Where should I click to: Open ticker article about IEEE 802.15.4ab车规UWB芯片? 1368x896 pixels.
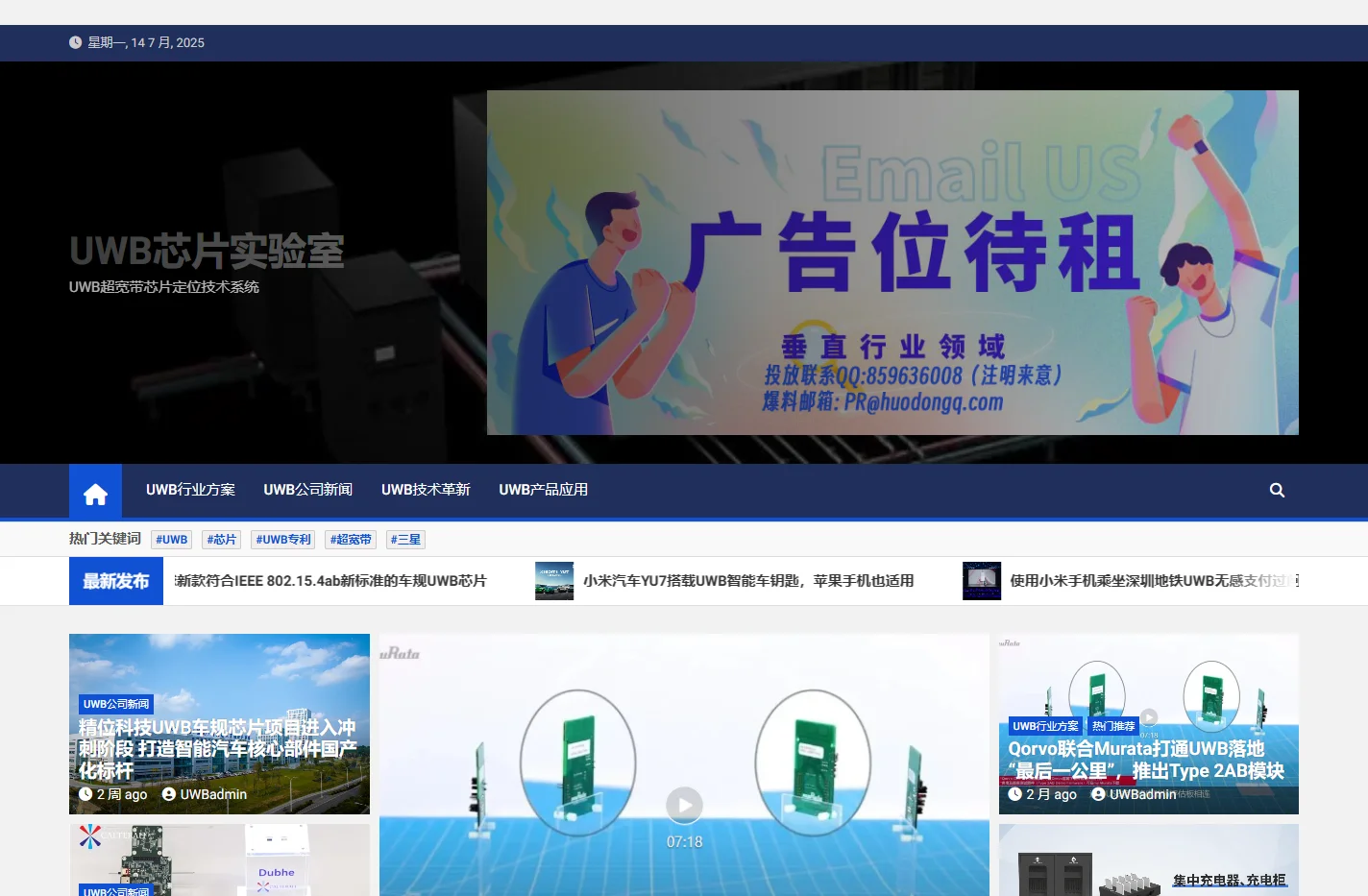click(330, 581)
